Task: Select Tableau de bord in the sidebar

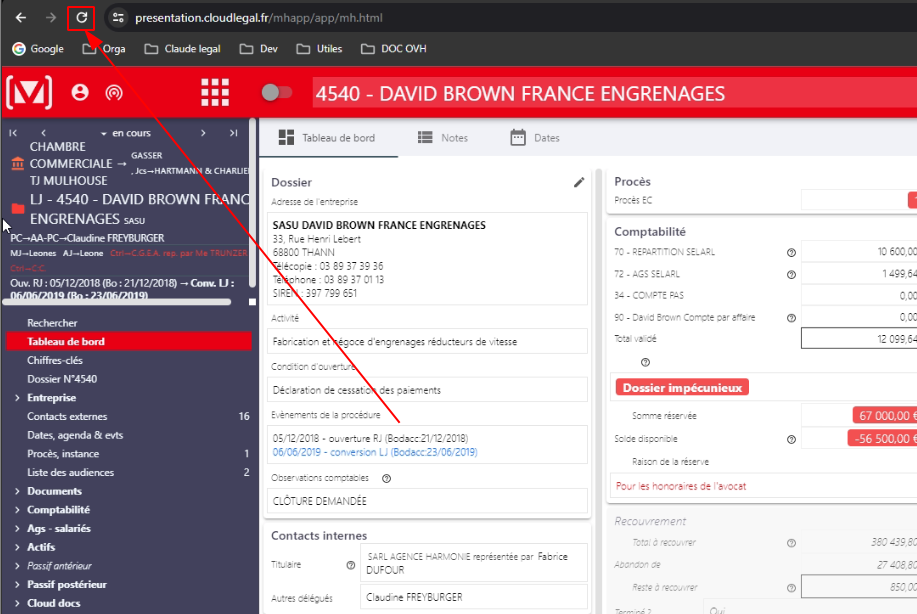Action: [129, 342]
